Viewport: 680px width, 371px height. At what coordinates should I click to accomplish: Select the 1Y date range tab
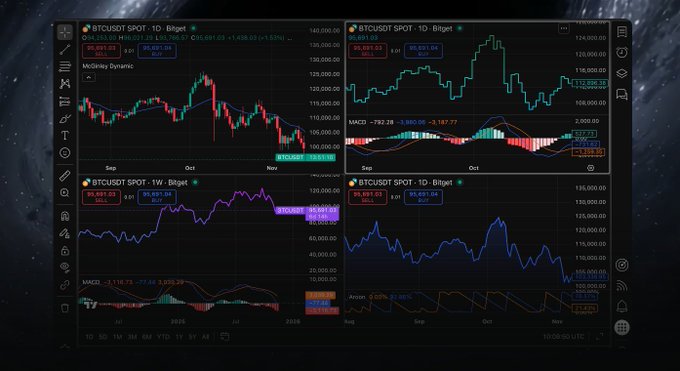(x=179, y=337)
